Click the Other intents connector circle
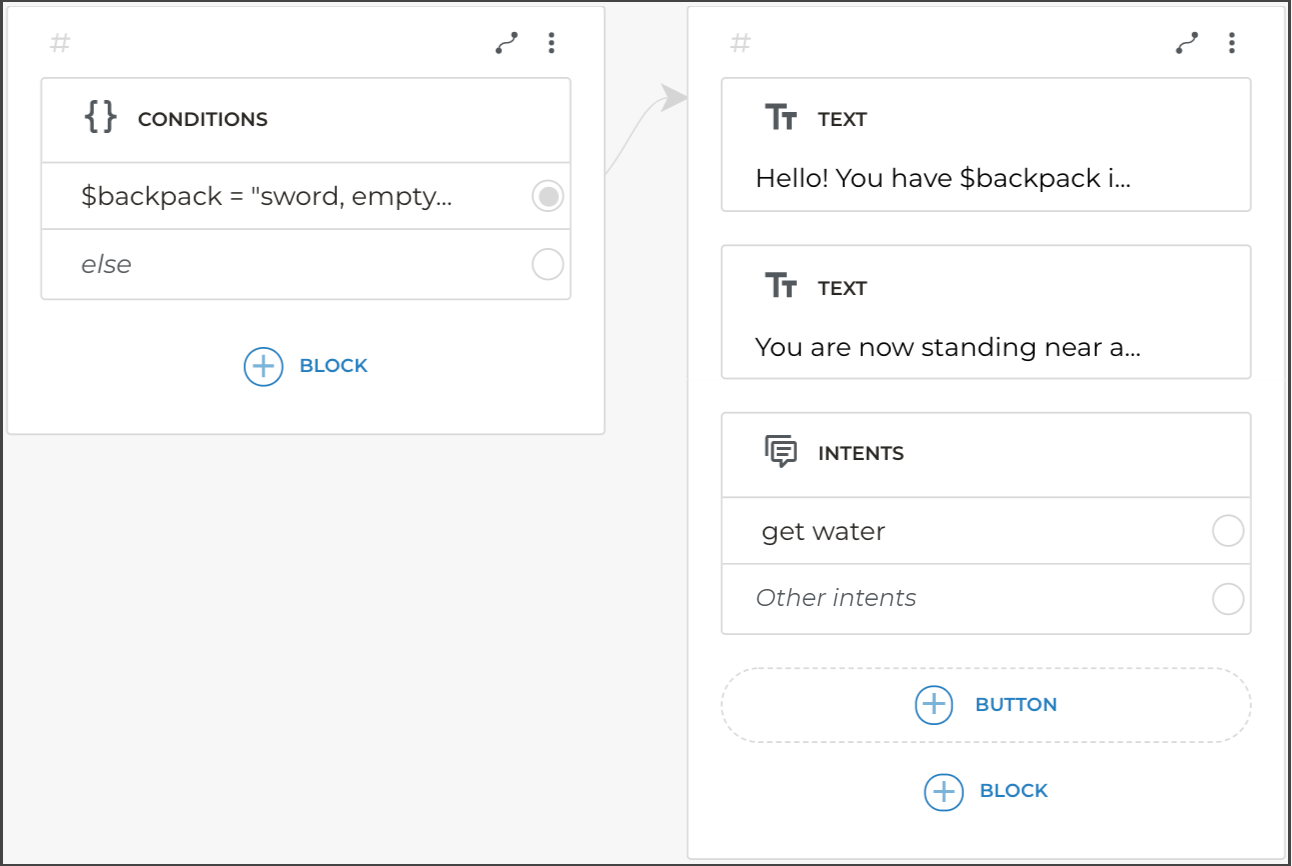Image resolution: width=1292 pixels, height=866 pixels. pos(1227,599)
